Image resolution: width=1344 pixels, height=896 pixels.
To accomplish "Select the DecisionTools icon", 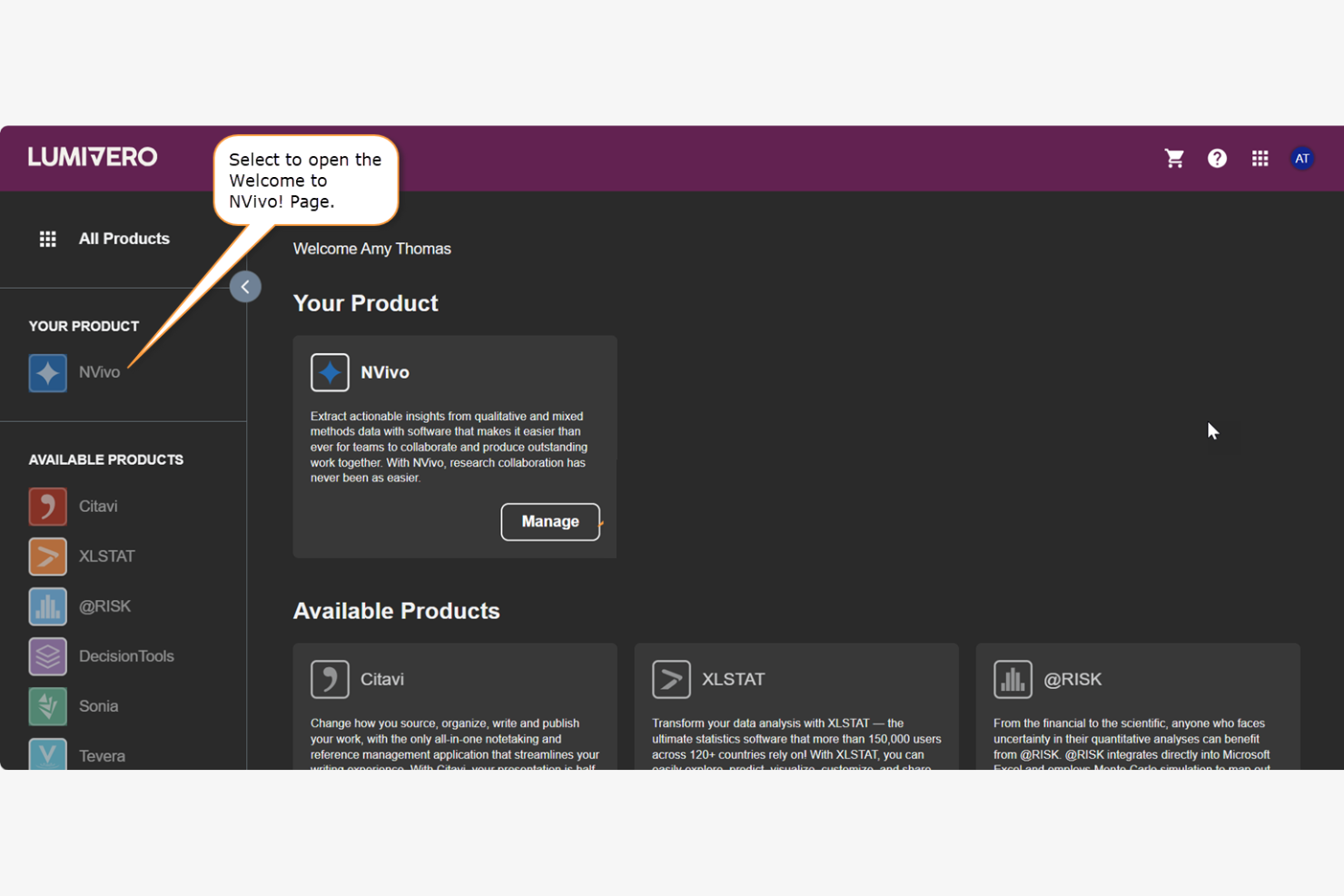I will click(x=47, y=656).
